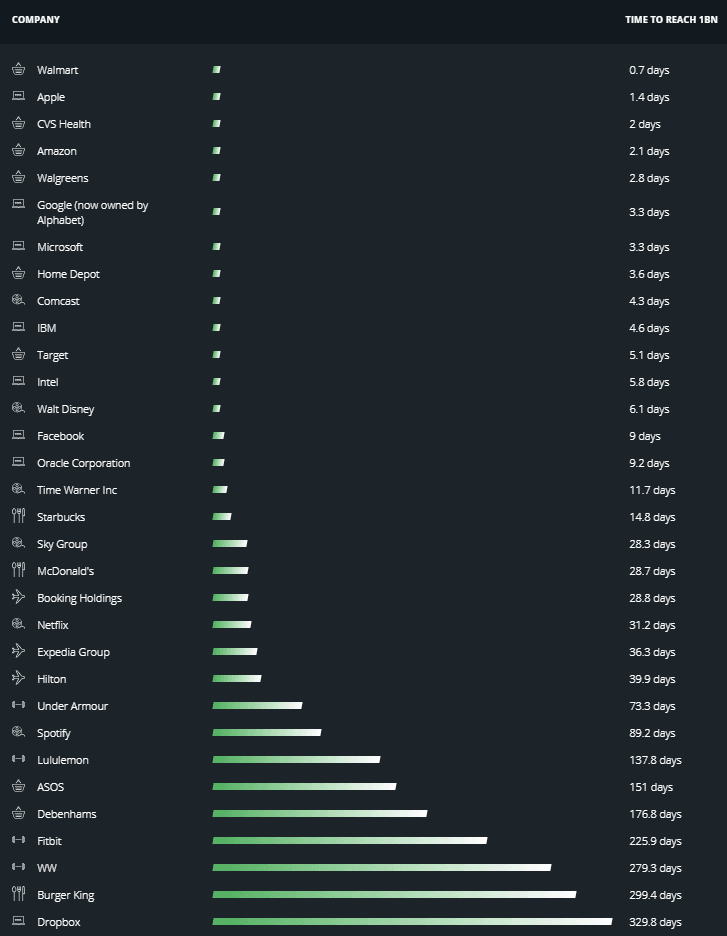The image size is (727, 936).
Task: Click the globe icon next to Netflix
Action: click(18, 625)
